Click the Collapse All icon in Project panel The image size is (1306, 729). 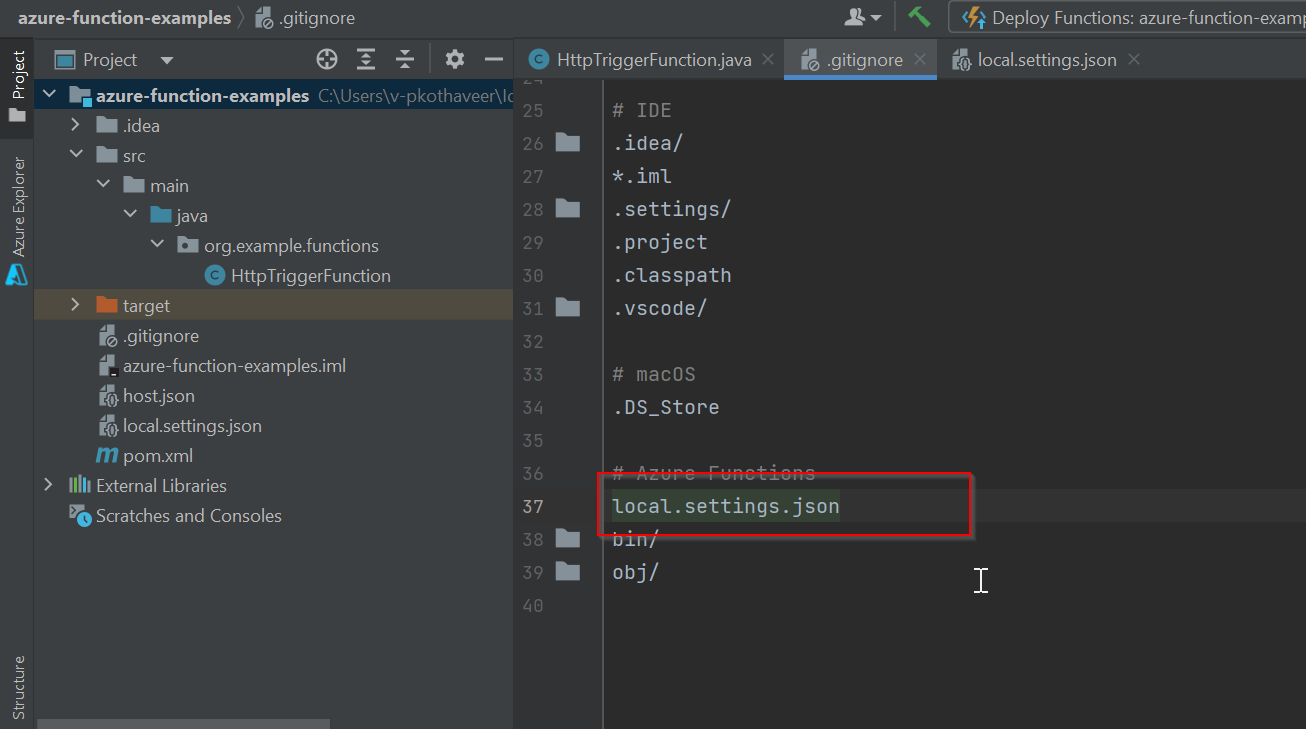click(405, 60)
